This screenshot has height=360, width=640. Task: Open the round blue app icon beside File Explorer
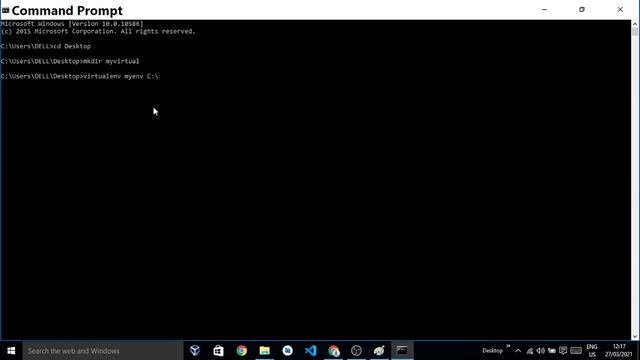pyautogui.click(x=288, y=350)
